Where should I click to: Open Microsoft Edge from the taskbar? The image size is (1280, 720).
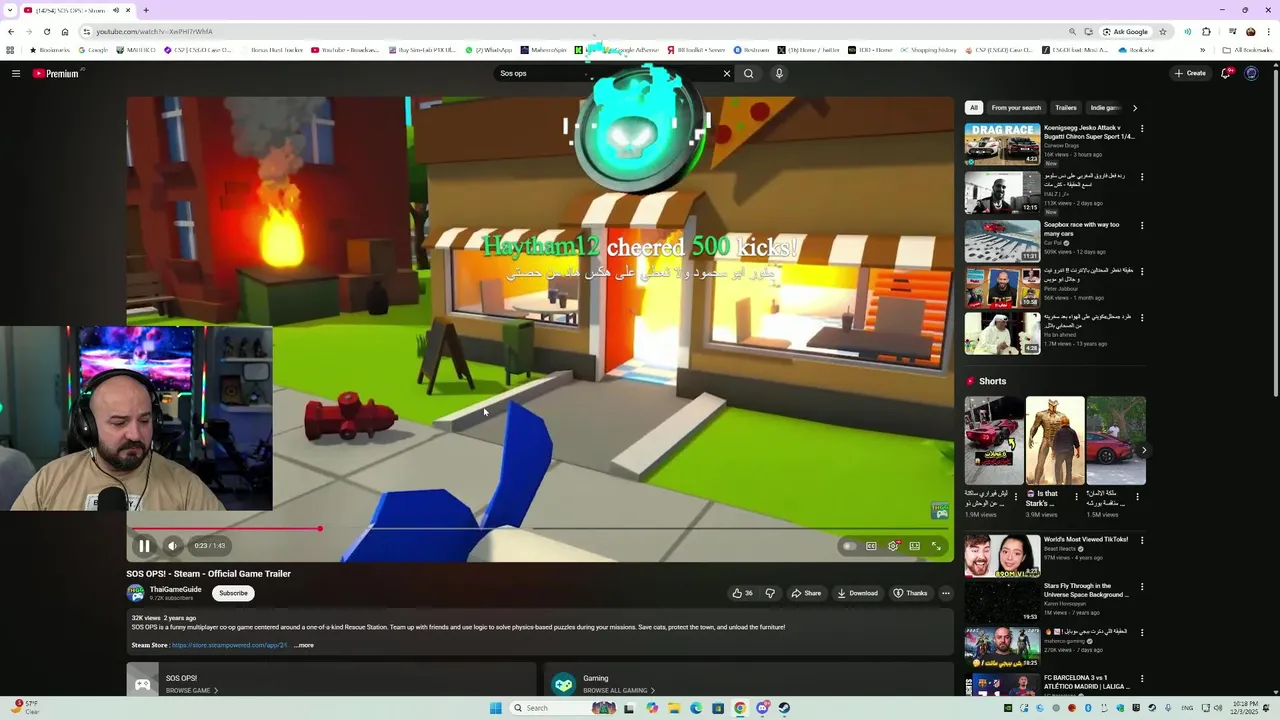pos(696,708)
